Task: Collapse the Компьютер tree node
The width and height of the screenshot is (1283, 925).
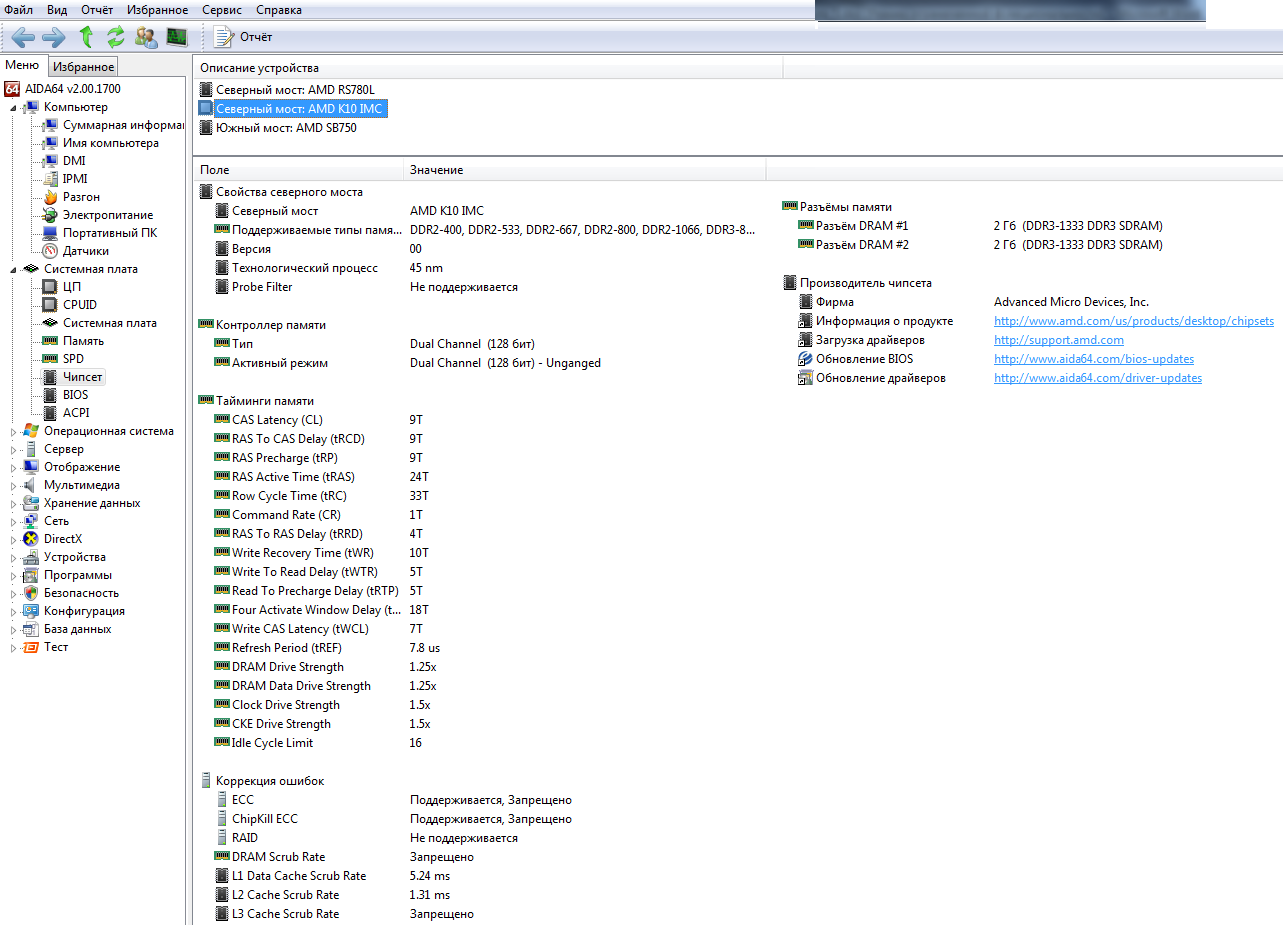Action: point(15,107)
